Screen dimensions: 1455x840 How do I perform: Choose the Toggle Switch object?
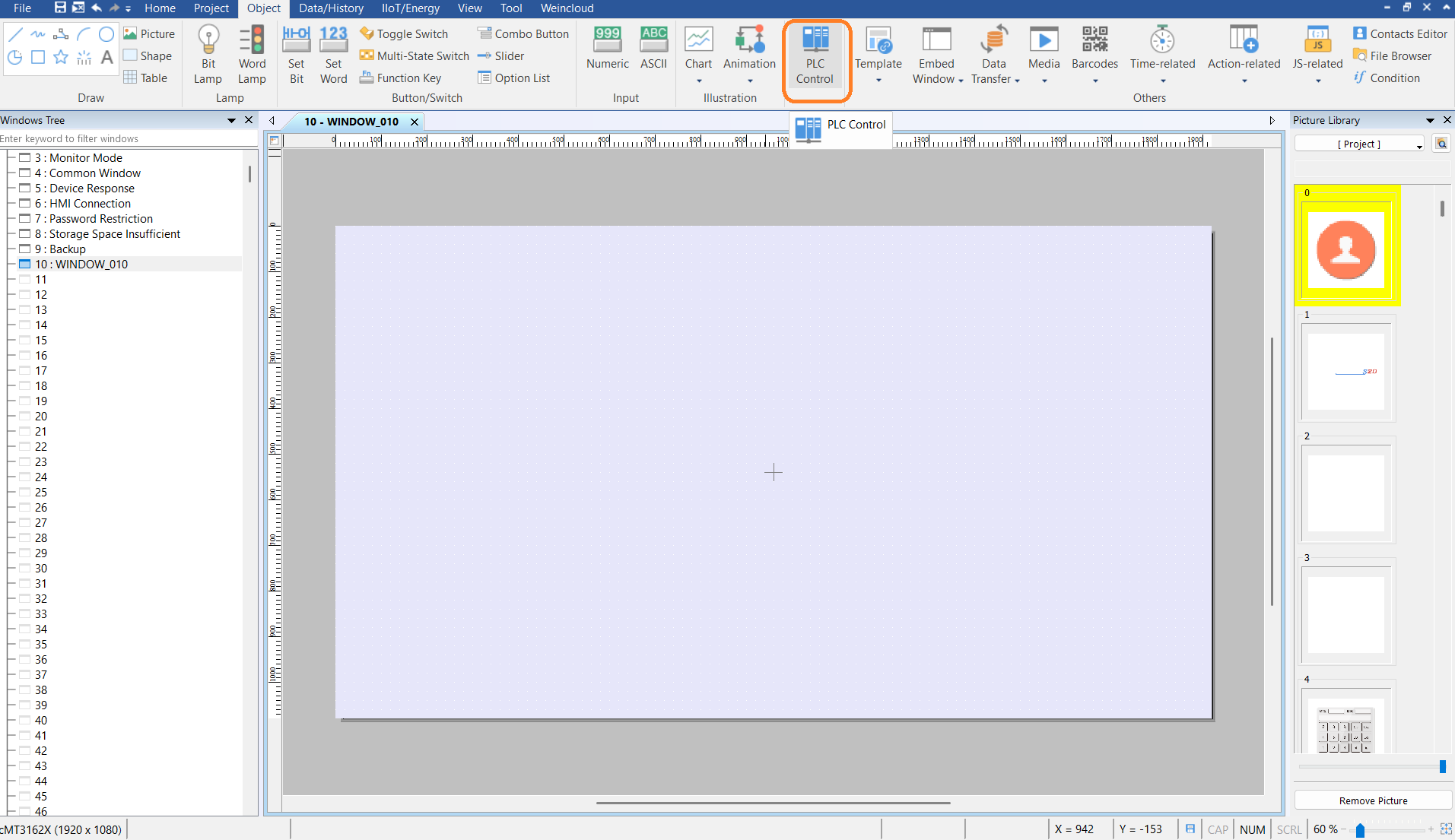[404, 33]
